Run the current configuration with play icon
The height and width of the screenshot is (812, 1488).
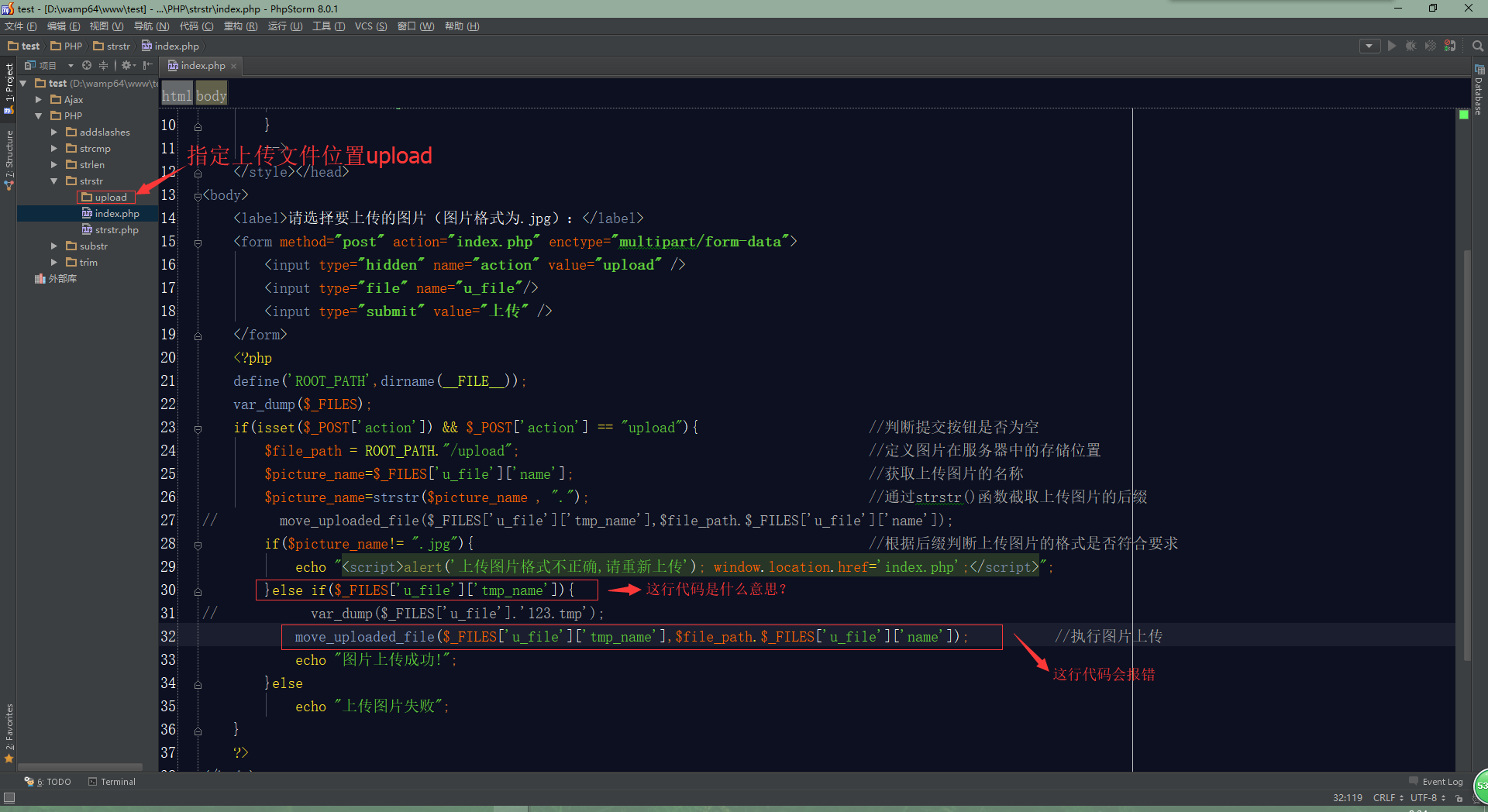(1391, 46)
